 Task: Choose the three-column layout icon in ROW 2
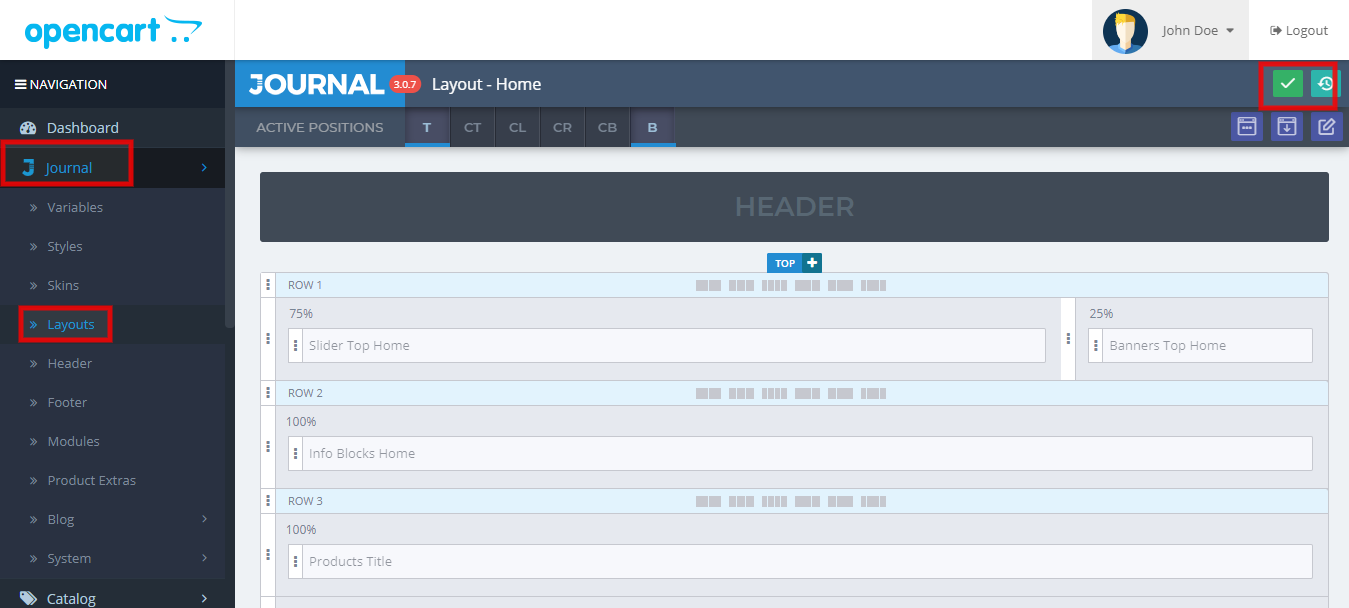741,393
